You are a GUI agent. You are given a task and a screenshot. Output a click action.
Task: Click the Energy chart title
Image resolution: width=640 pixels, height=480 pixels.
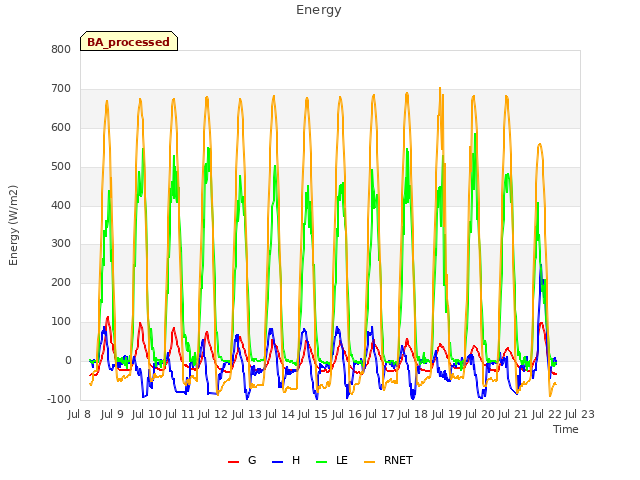point(319,10)
